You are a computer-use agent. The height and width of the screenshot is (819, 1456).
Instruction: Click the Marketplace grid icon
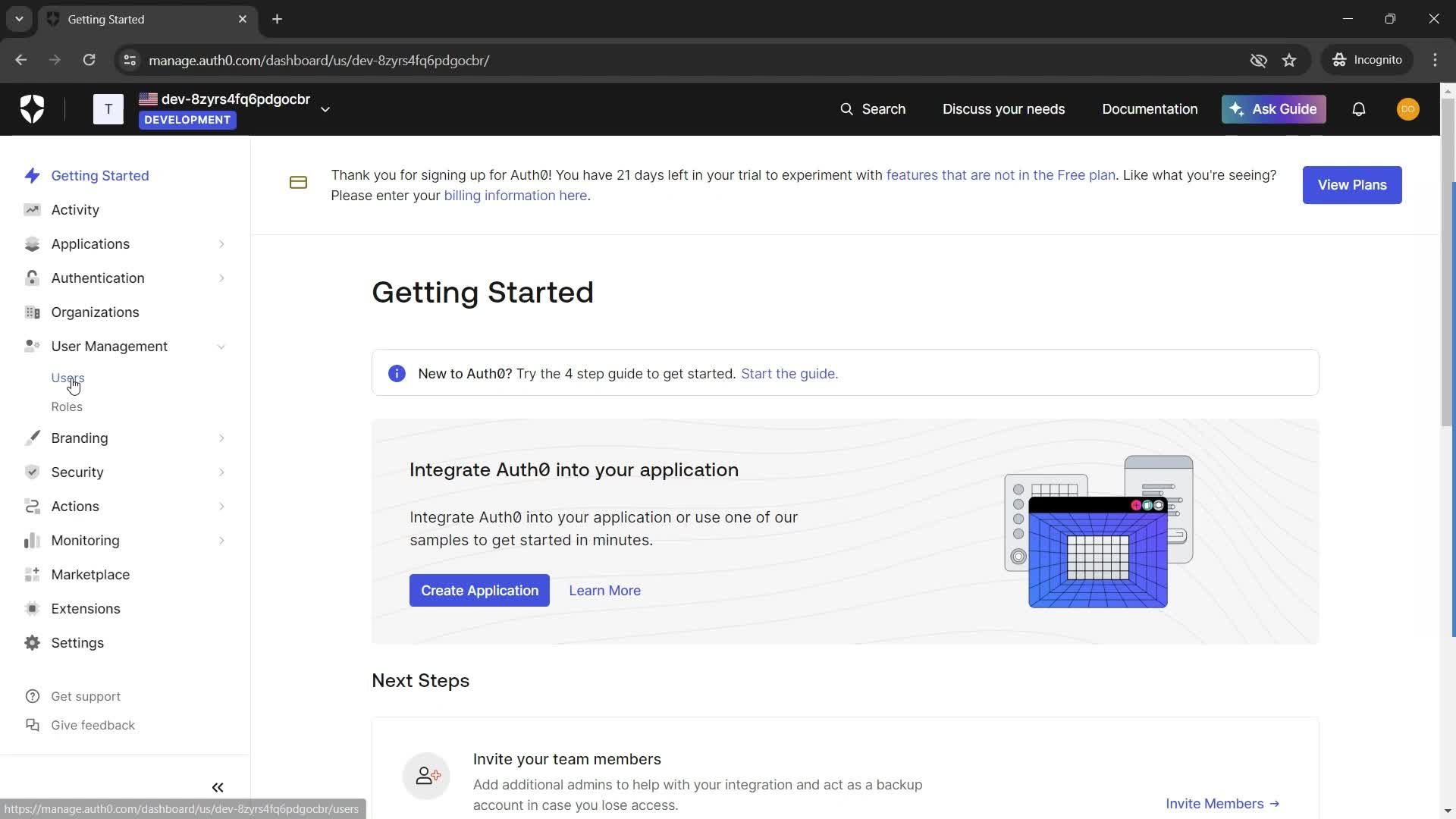coord(32,575)
